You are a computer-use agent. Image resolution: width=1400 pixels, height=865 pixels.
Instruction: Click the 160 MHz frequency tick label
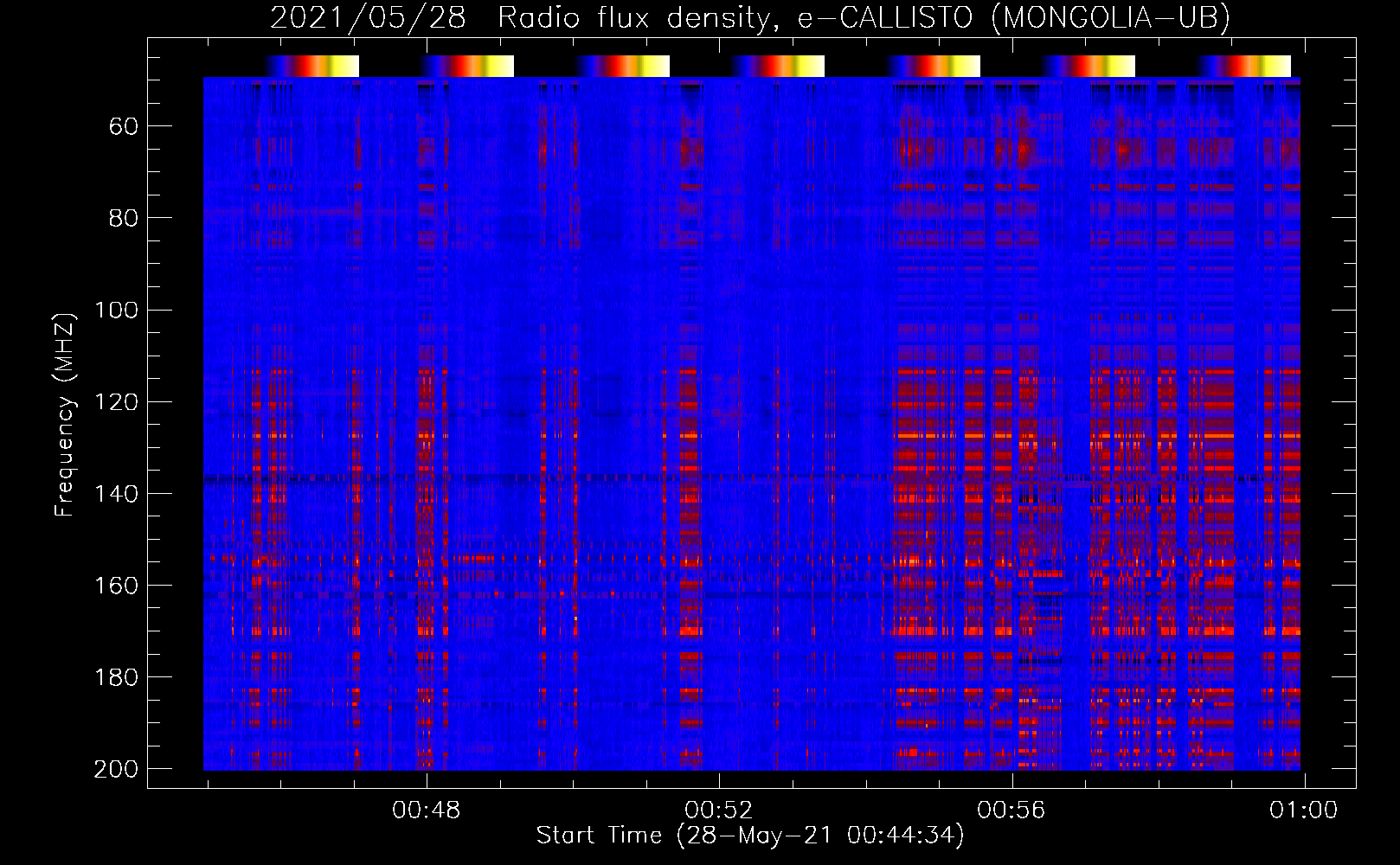tap(116, 586)
